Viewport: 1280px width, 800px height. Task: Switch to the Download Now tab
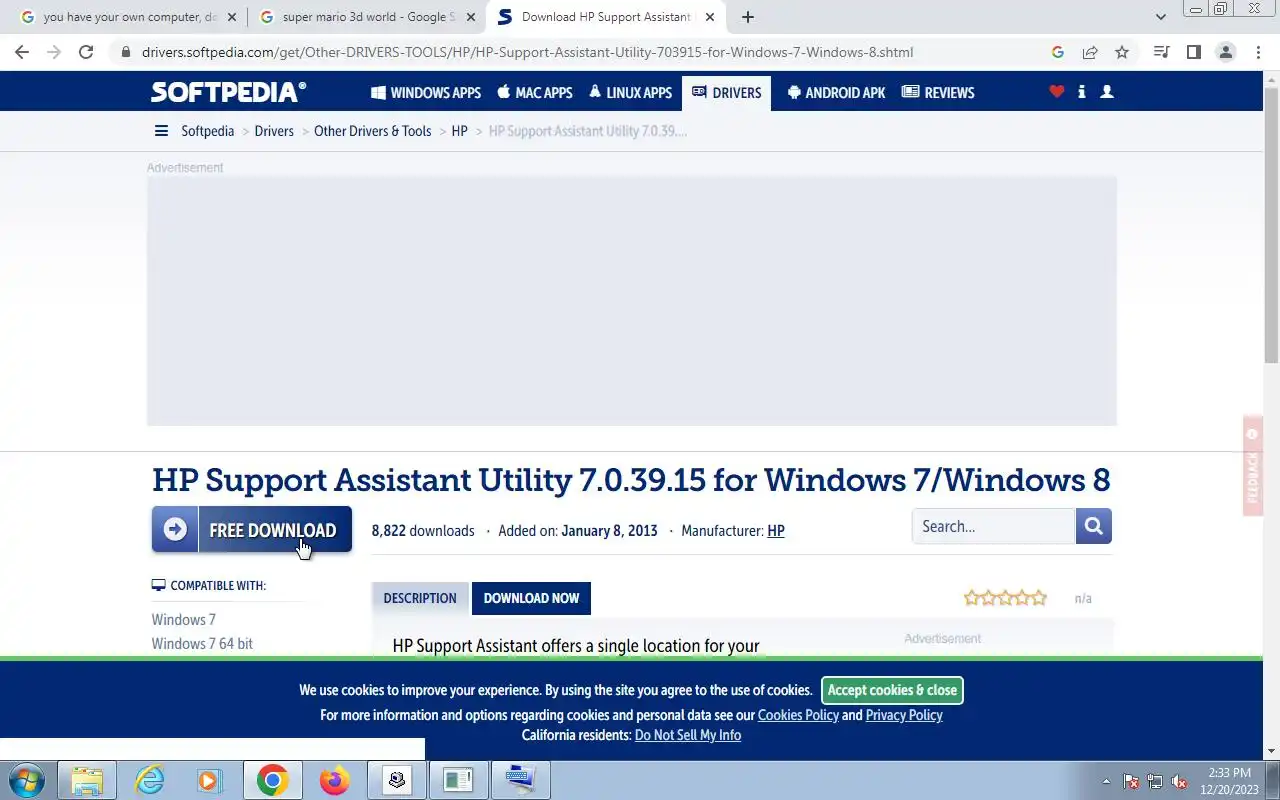531,598
